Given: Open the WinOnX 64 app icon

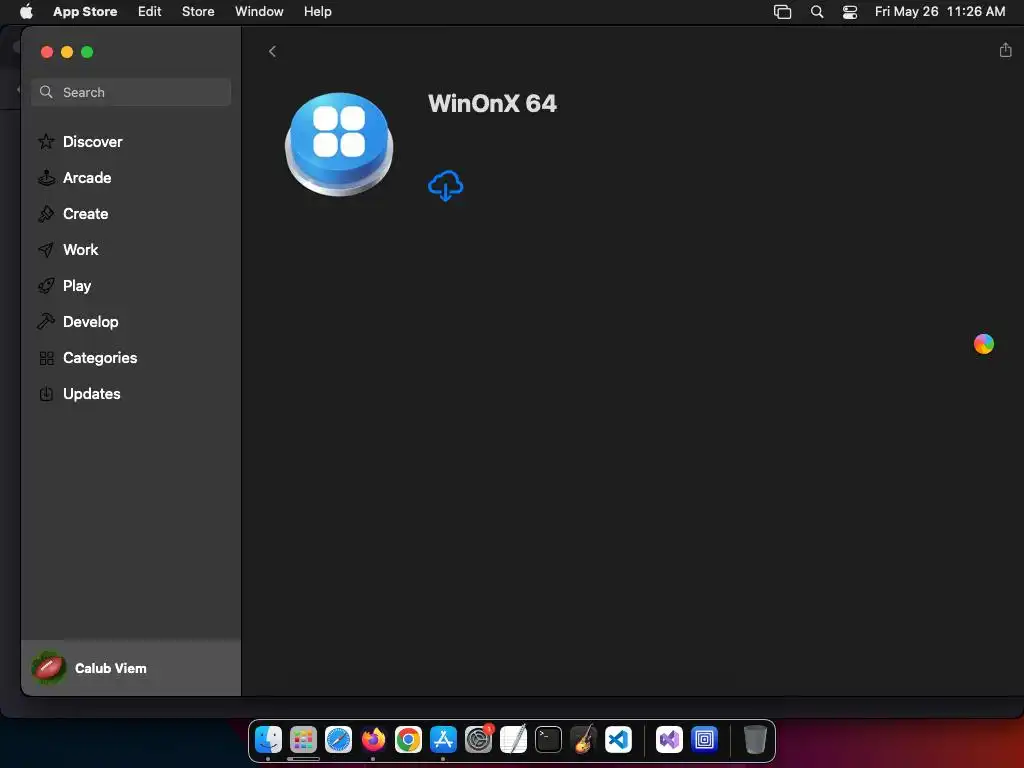Looking at the screenshot, I should click(x=339, y=144).
